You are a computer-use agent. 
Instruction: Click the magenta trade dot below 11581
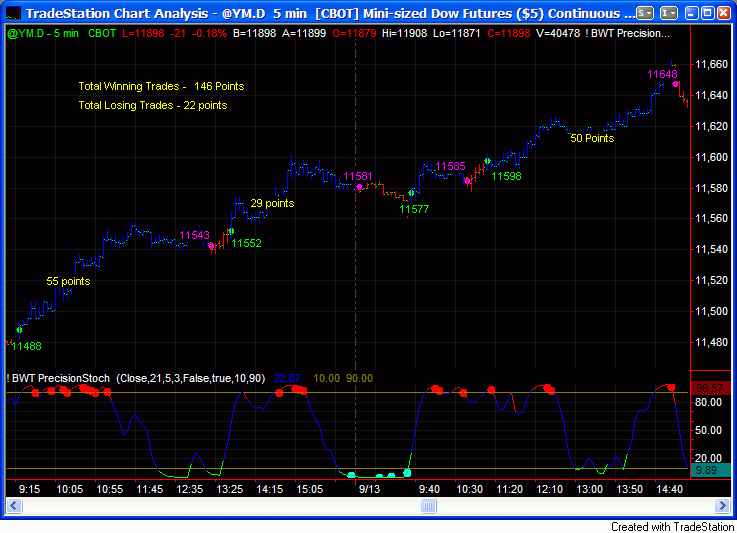[360, 187]
